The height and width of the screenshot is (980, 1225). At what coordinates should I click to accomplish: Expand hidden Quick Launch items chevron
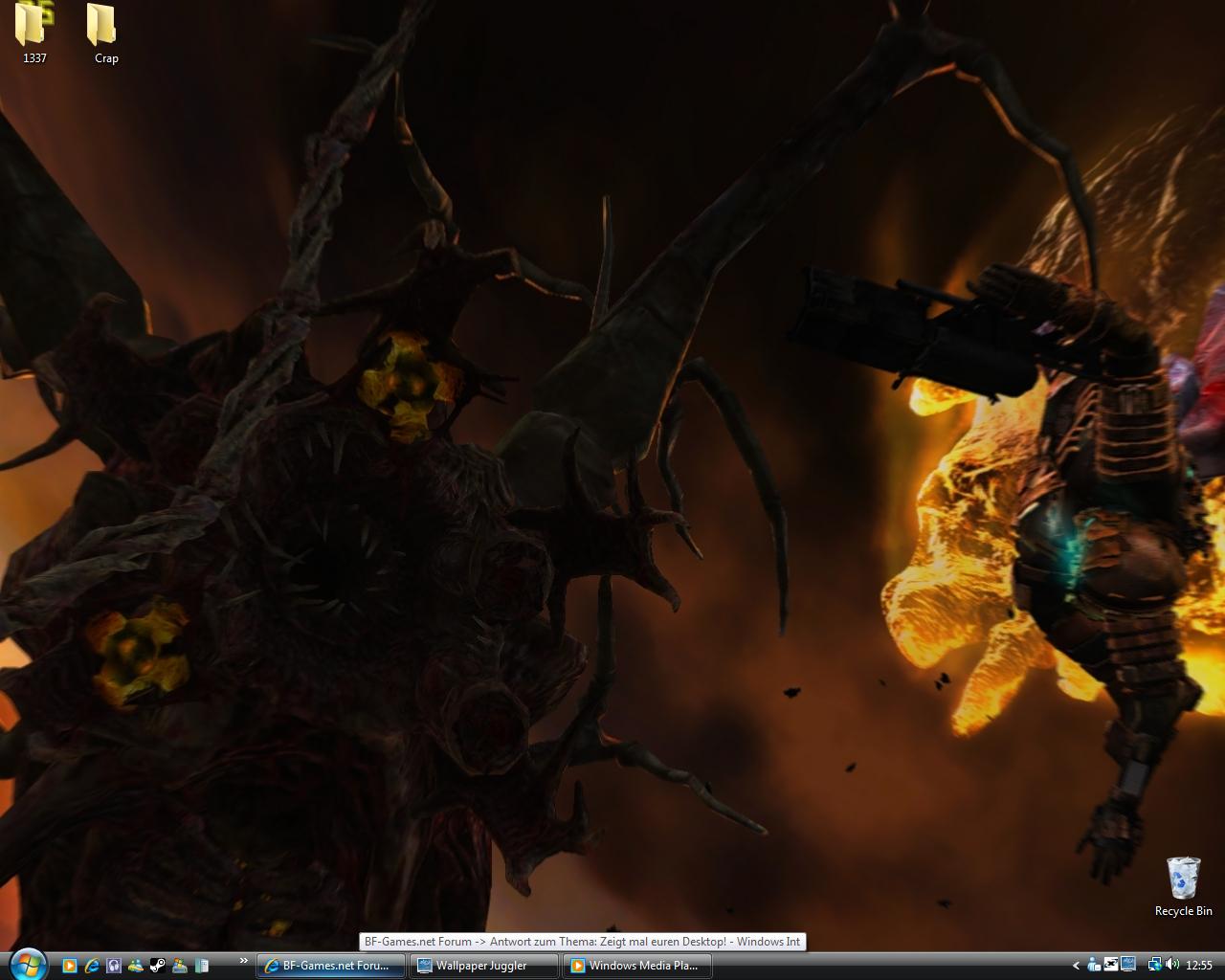coord(244,961)
